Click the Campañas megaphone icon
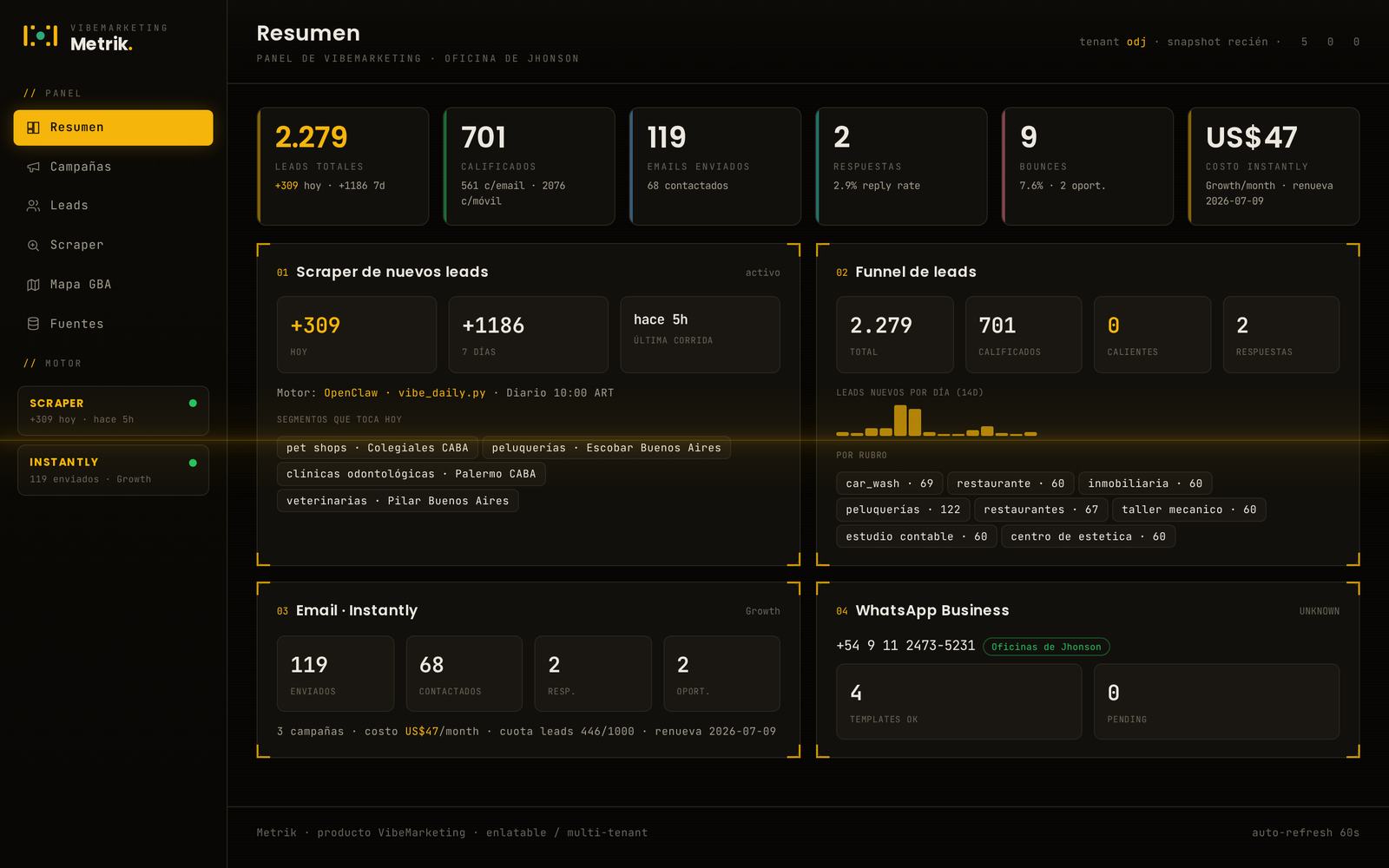This screenshot has height=868, width=1389. (33, 167)
